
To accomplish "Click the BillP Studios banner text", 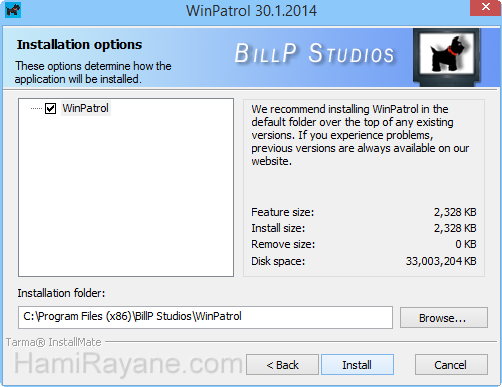I will (314, 53).
